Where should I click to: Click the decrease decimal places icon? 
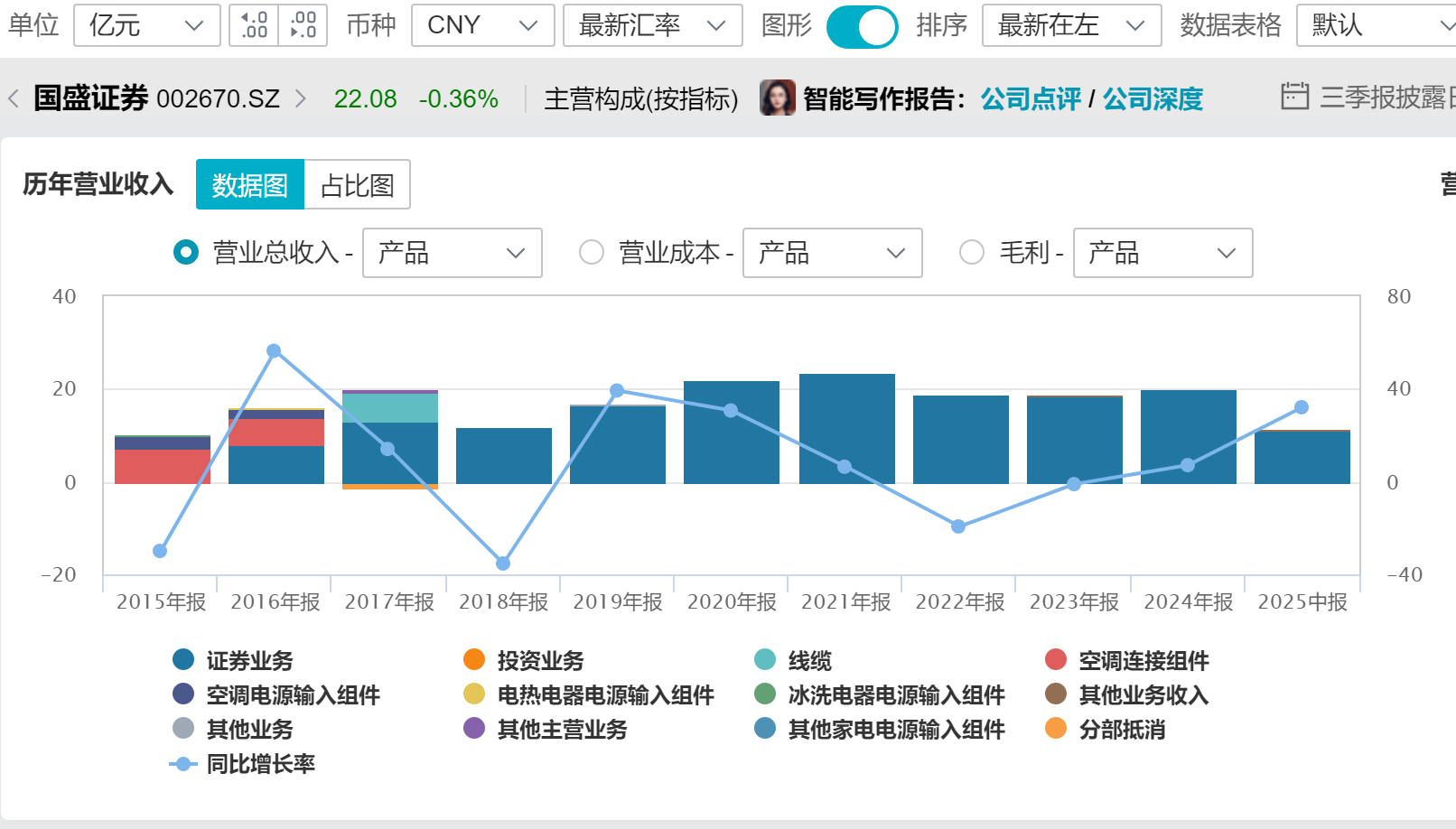[303, 25]
